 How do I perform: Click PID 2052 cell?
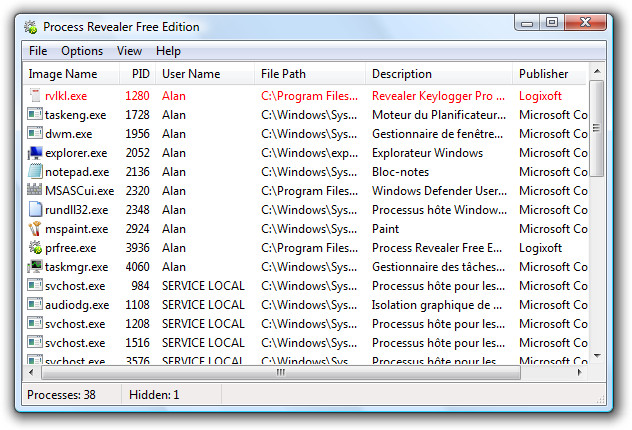pyautogui.click(x=137, y=153)
